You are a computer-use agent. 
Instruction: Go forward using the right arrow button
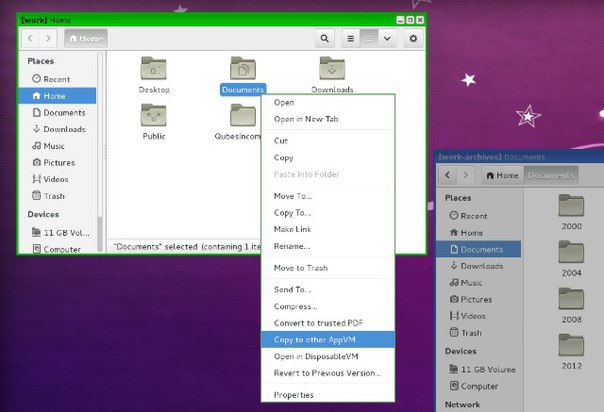coord(48,38)
